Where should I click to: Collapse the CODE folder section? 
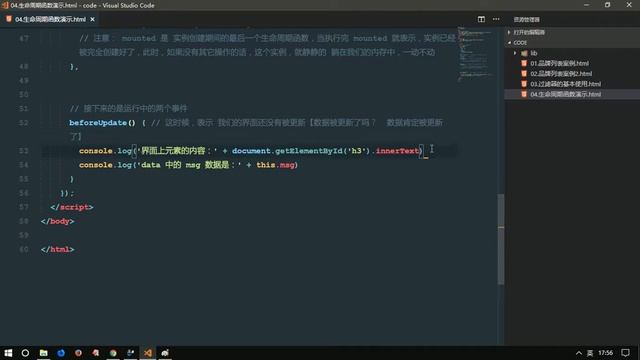520,42
